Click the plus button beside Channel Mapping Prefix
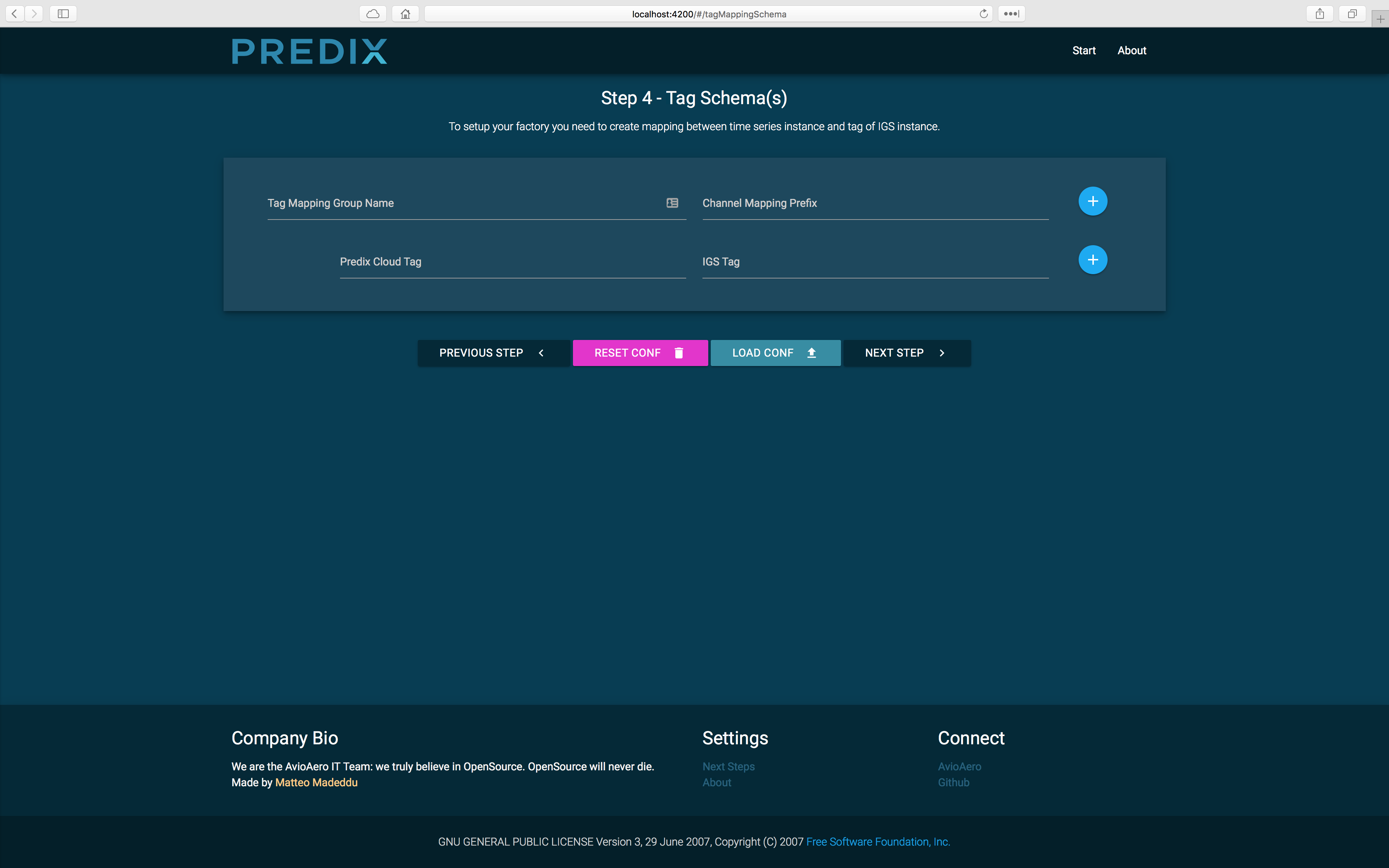This screenshot has width=1389, height=868. click(x=1092, y=201)
